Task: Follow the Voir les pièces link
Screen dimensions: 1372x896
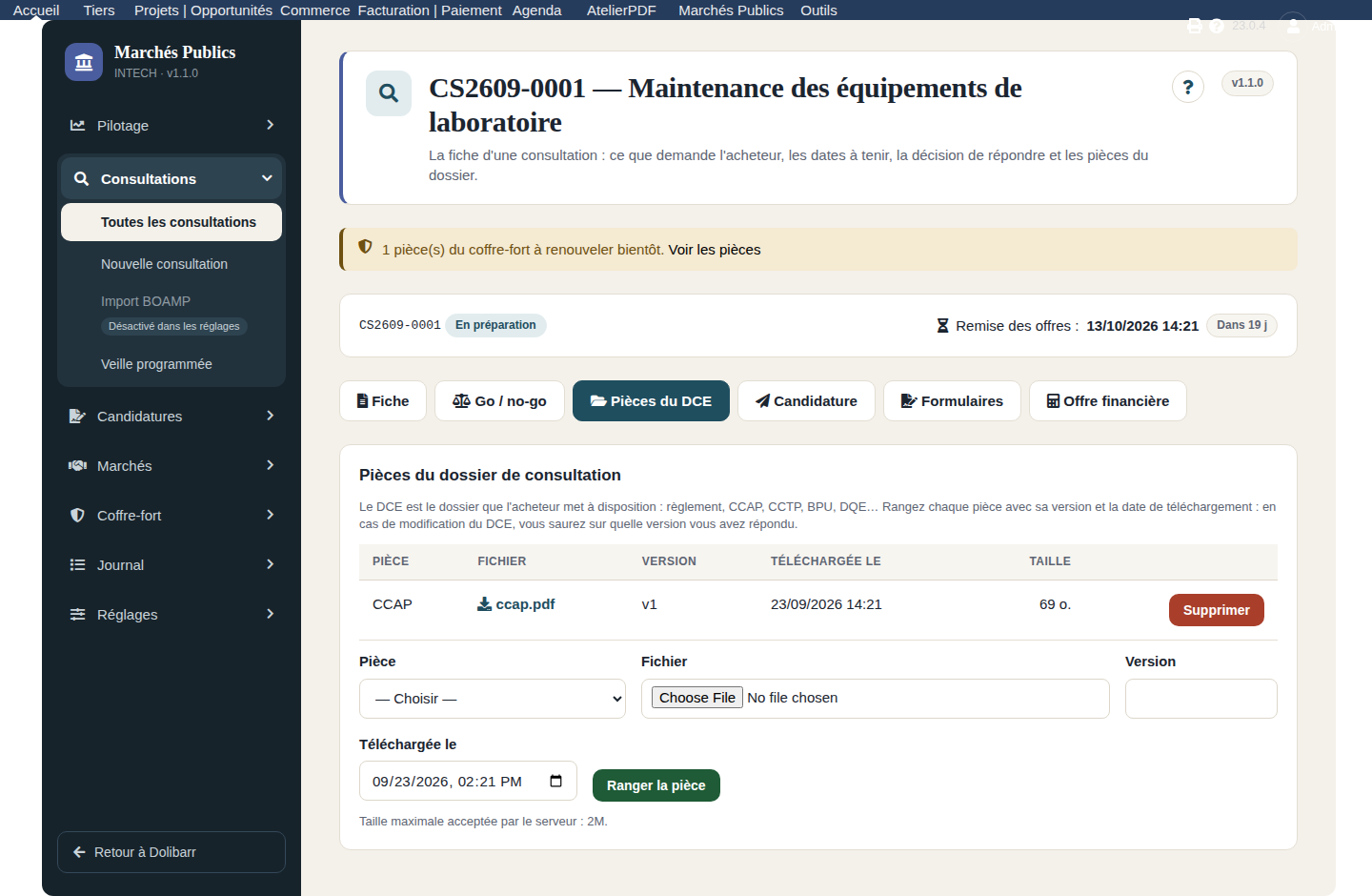Action: (715, 250)
